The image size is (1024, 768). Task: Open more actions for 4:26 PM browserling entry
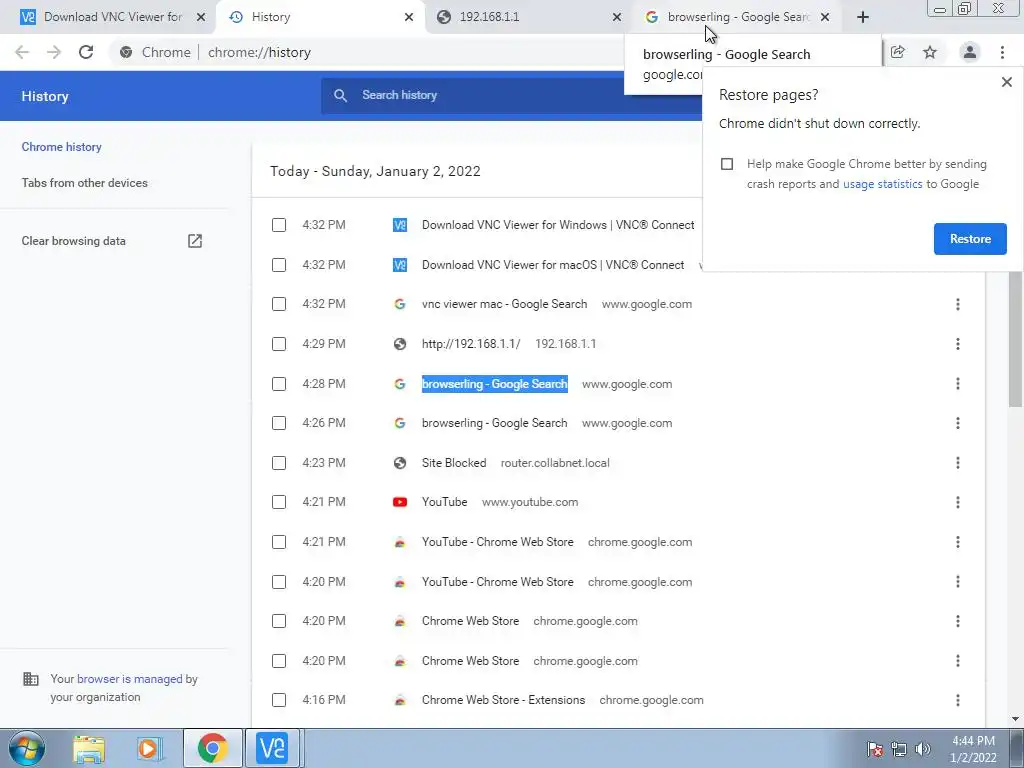coord(957,423)
